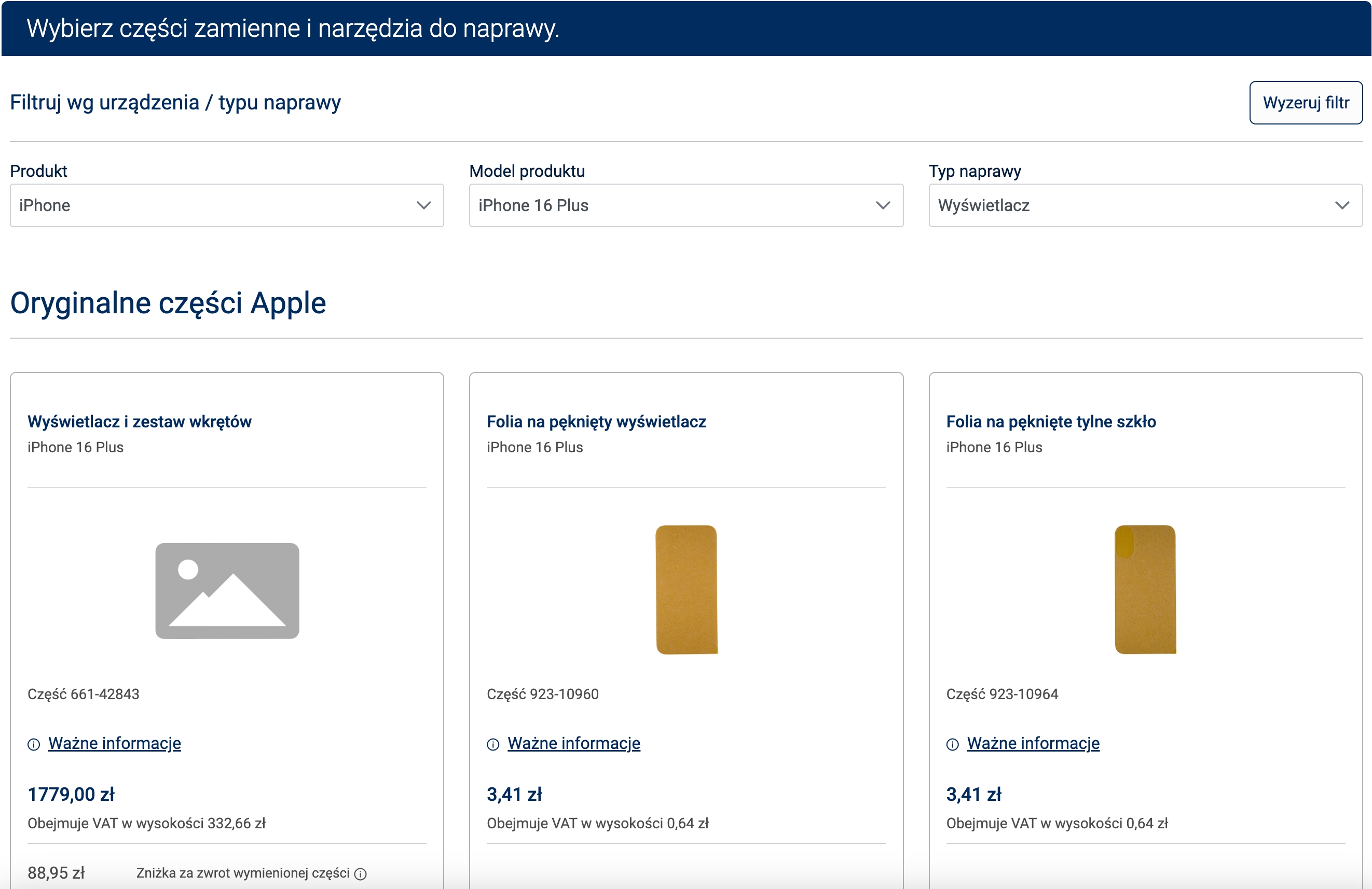
Task: Open Ważne informacje for part 923-10964
Action: [1033, 743]
